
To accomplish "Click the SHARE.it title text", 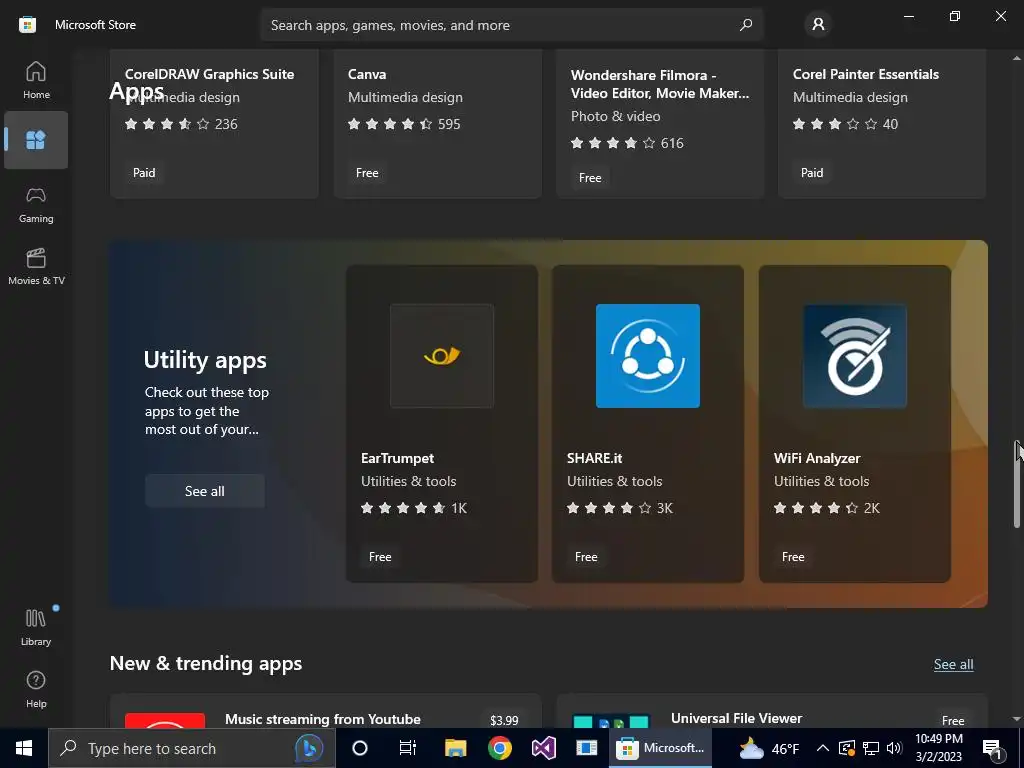I will pos(594,458).
